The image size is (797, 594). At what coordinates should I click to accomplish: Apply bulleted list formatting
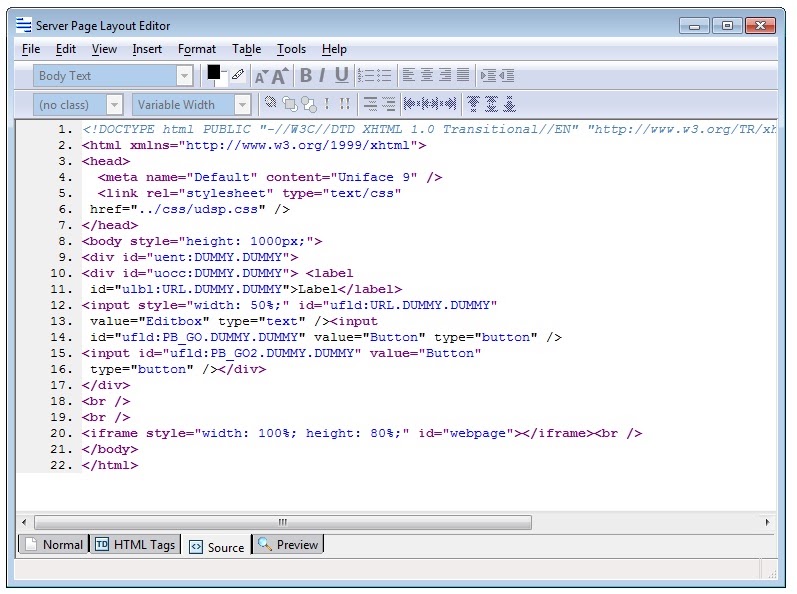click(384, 76)
